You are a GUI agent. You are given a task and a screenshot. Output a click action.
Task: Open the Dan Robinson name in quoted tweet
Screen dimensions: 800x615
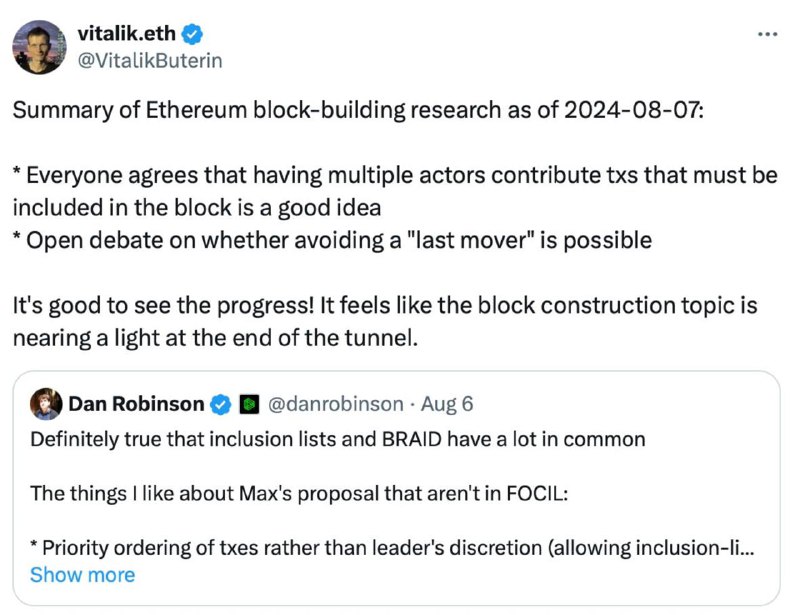coord(136,404)
